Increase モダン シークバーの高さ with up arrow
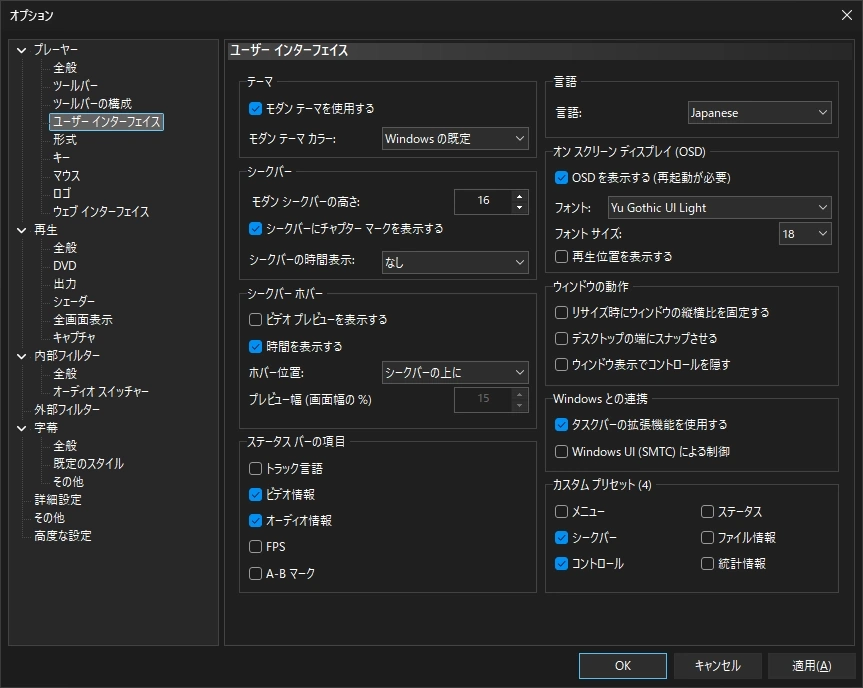The height and width of the screenshot is (688, 863). click(520, 196)
